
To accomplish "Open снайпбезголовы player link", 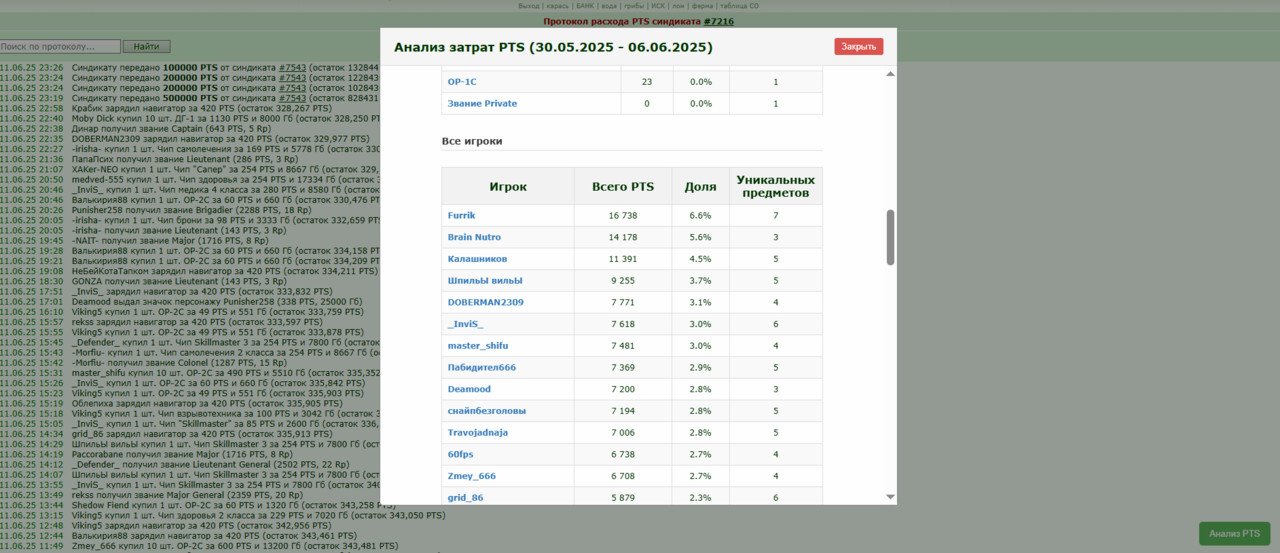I will click(x=487, y=411).
